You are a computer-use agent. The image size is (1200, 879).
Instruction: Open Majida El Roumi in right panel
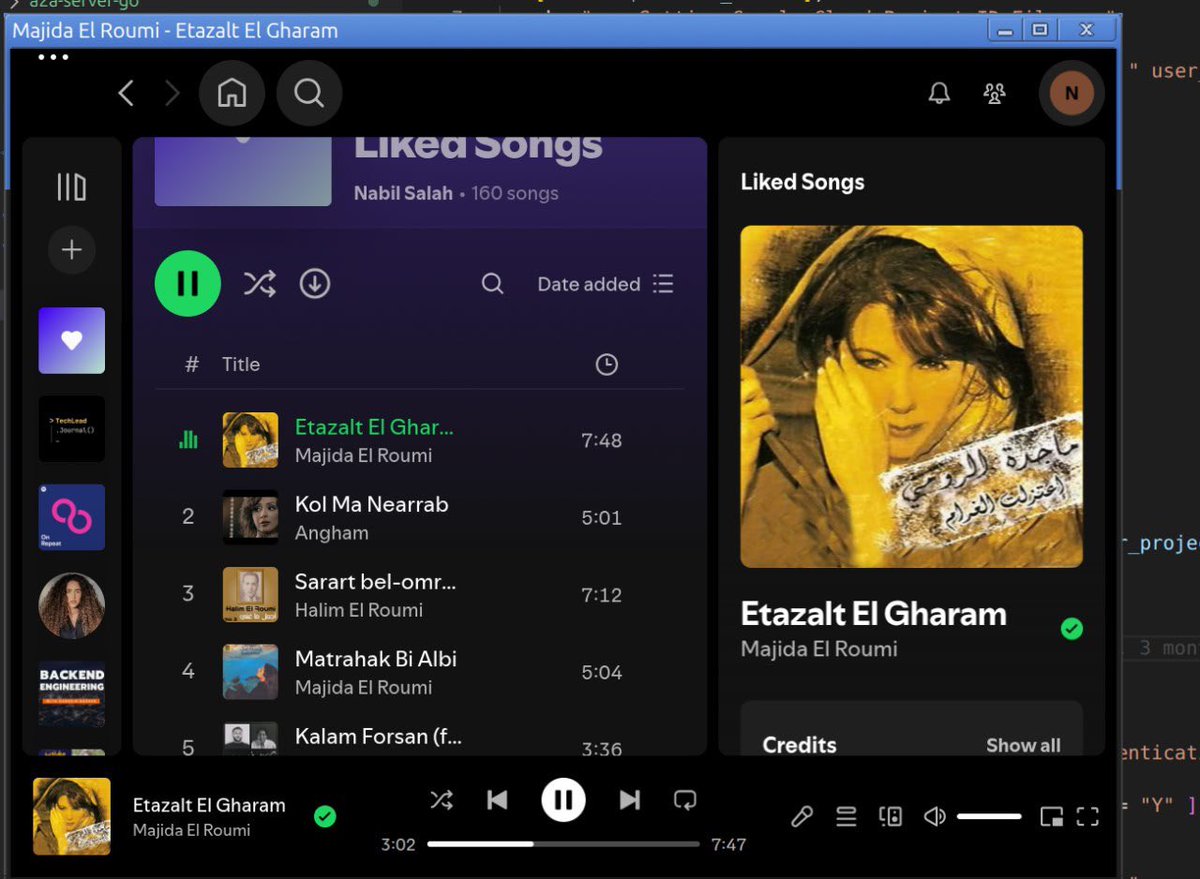[x=819, y=649]
